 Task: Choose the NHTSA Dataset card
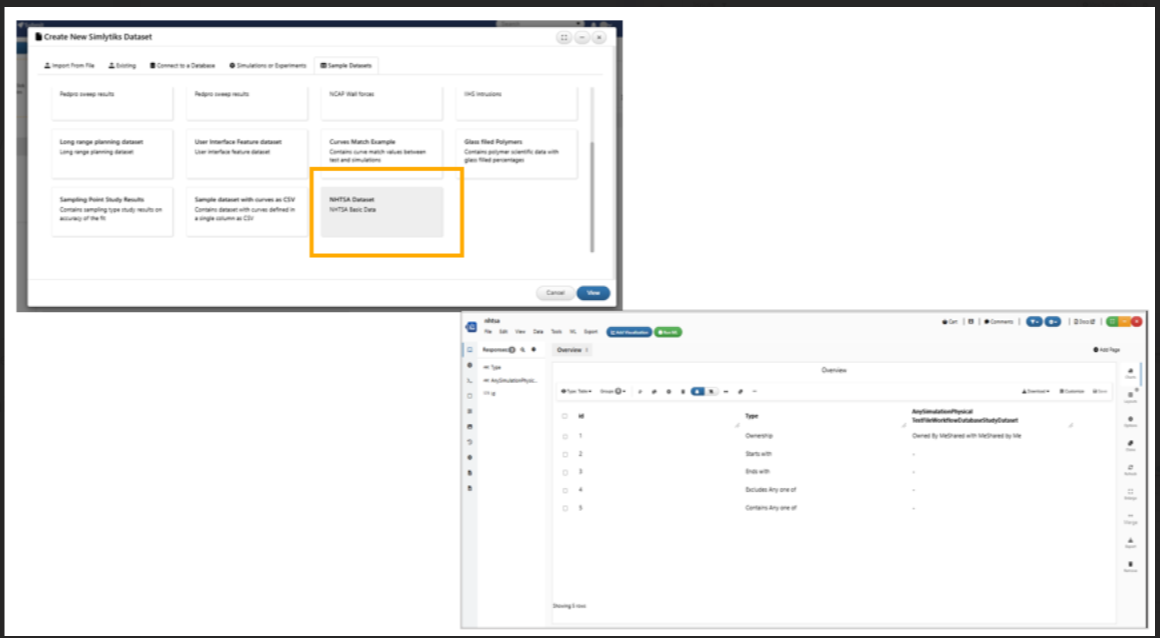point(382,212)
